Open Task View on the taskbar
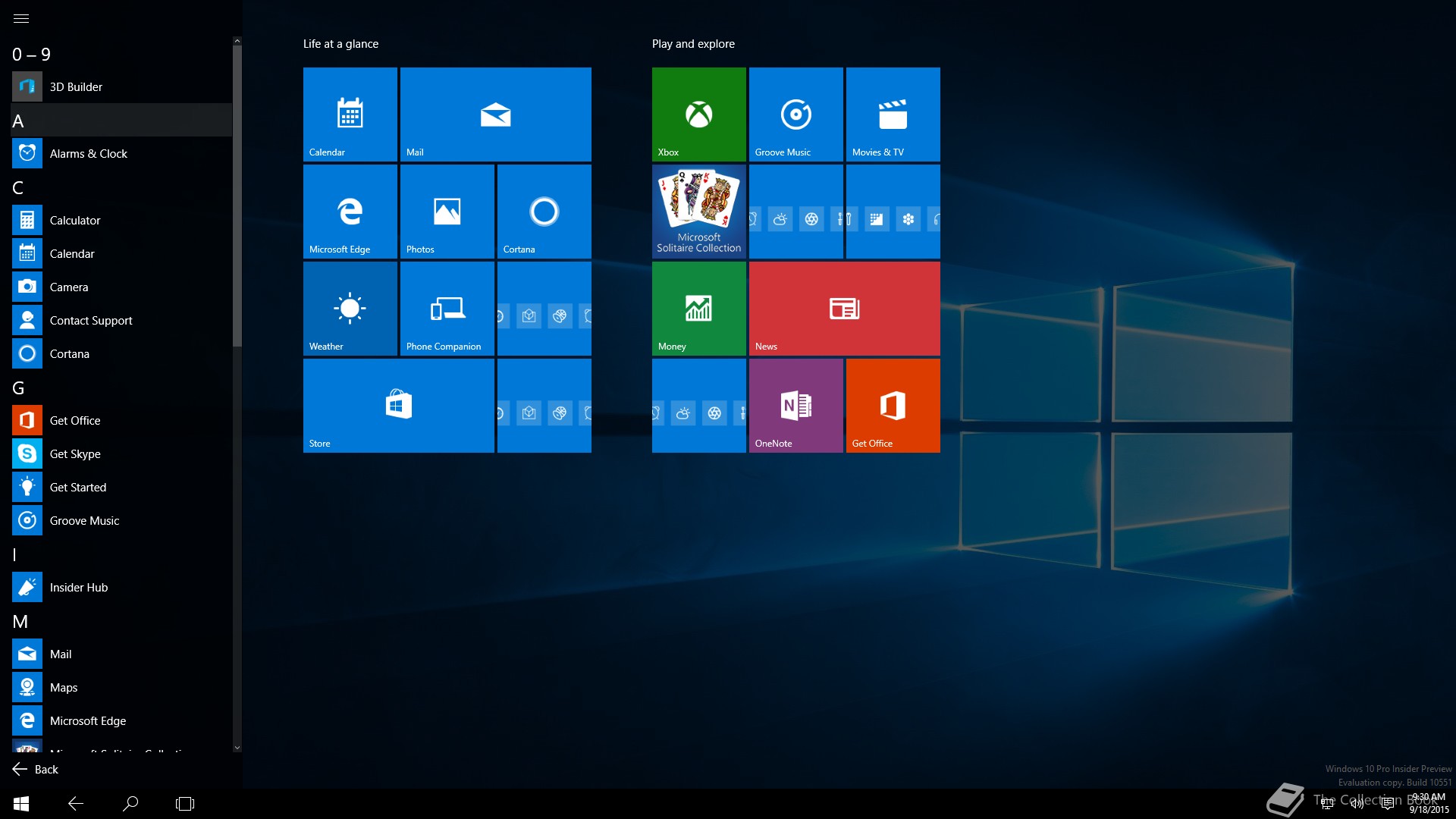1456x819 pixels. 185,804
